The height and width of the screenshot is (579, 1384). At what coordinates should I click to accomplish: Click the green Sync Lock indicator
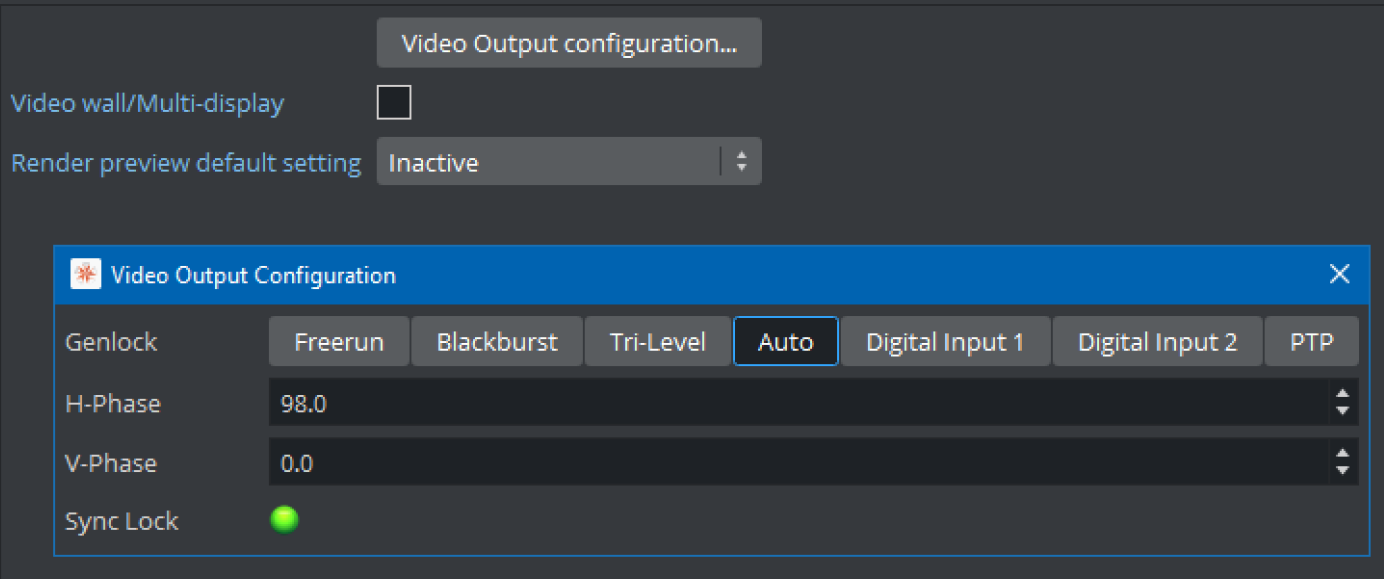[285, 520]
